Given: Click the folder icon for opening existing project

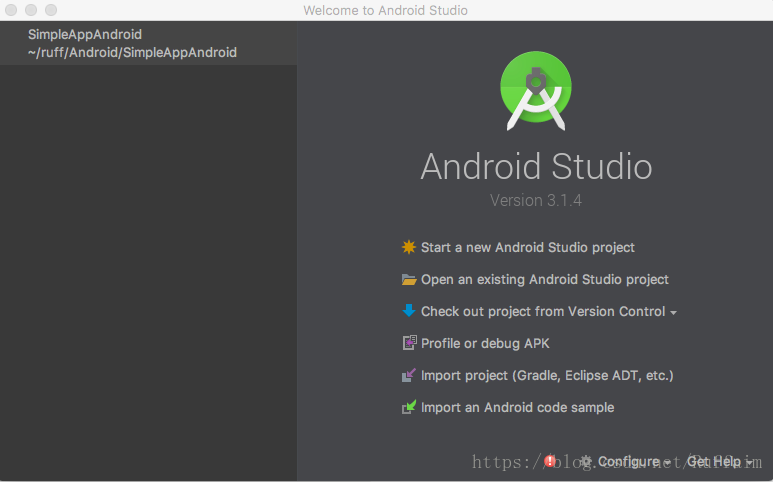Looking at the screenshot, I should click(x=409, y=279).
